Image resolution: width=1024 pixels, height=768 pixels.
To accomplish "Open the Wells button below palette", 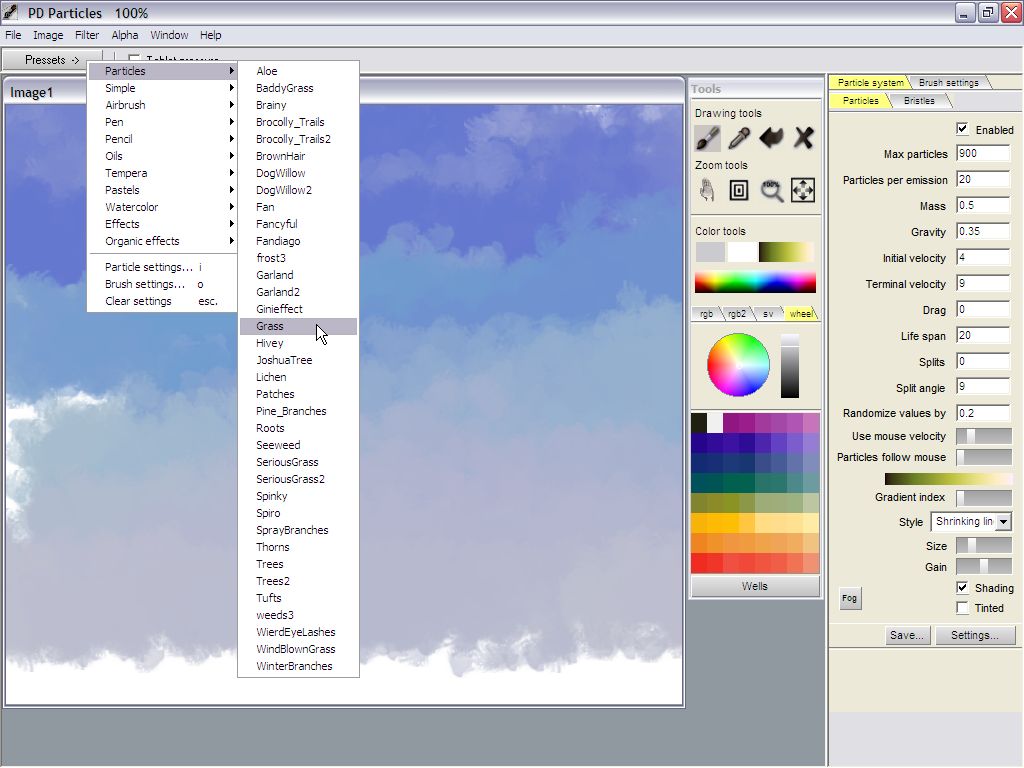I will 755,586.
